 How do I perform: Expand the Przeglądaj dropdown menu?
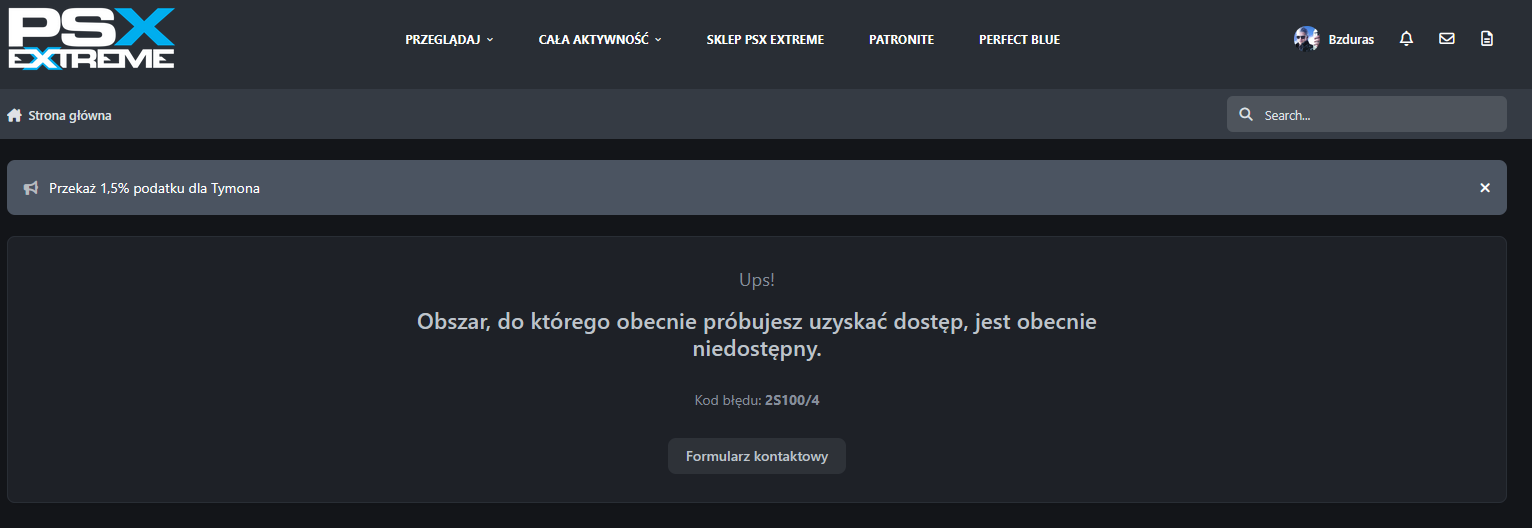pyautogui.click(x=449, y=40)
